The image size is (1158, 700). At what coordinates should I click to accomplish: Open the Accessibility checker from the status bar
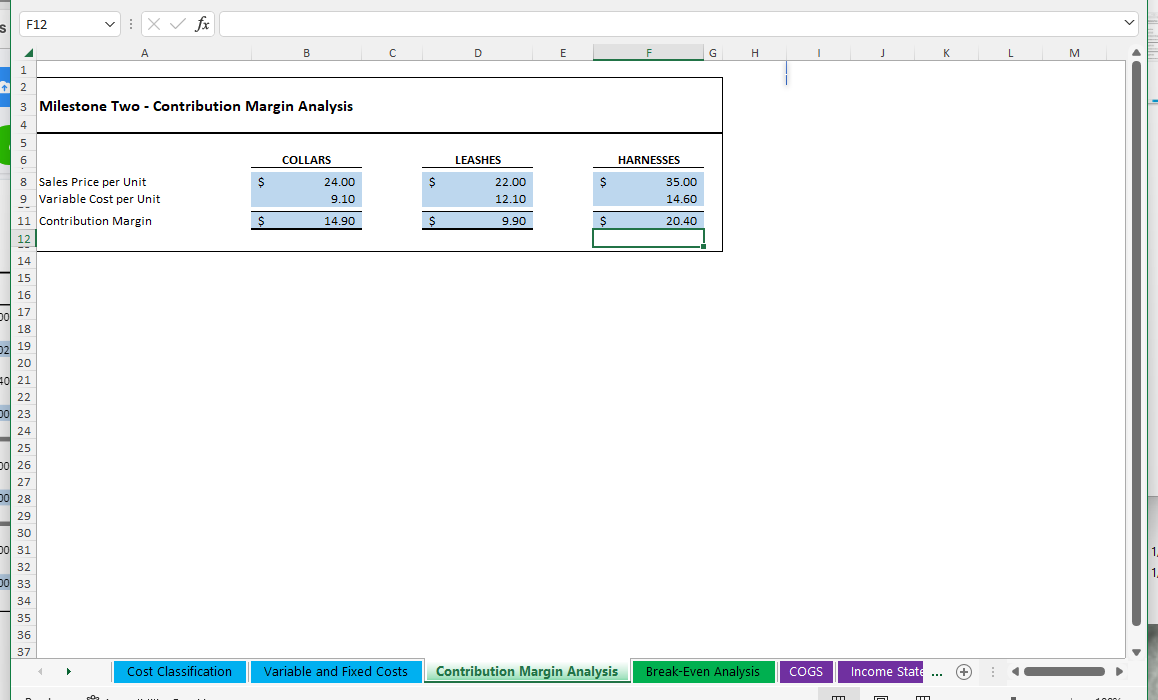point(93,697)
